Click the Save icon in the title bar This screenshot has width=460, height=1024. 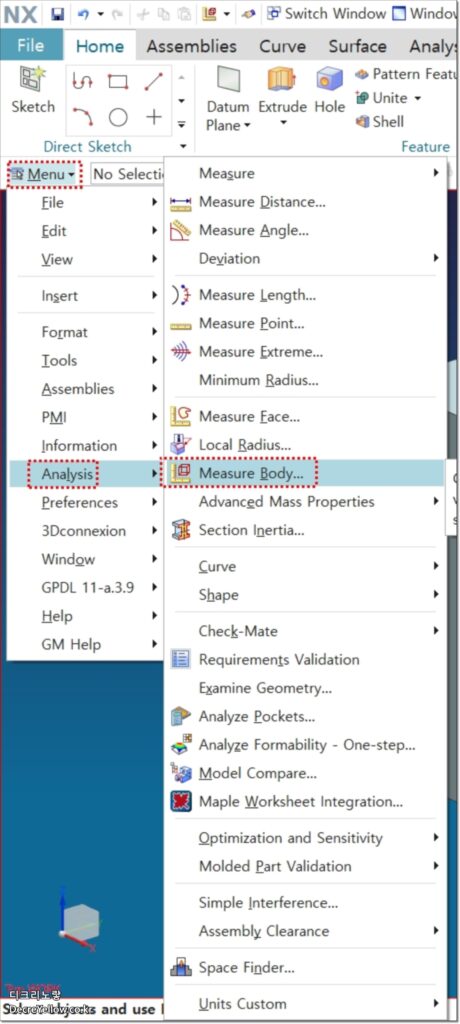pyautogui.click(x=58, y=13)
